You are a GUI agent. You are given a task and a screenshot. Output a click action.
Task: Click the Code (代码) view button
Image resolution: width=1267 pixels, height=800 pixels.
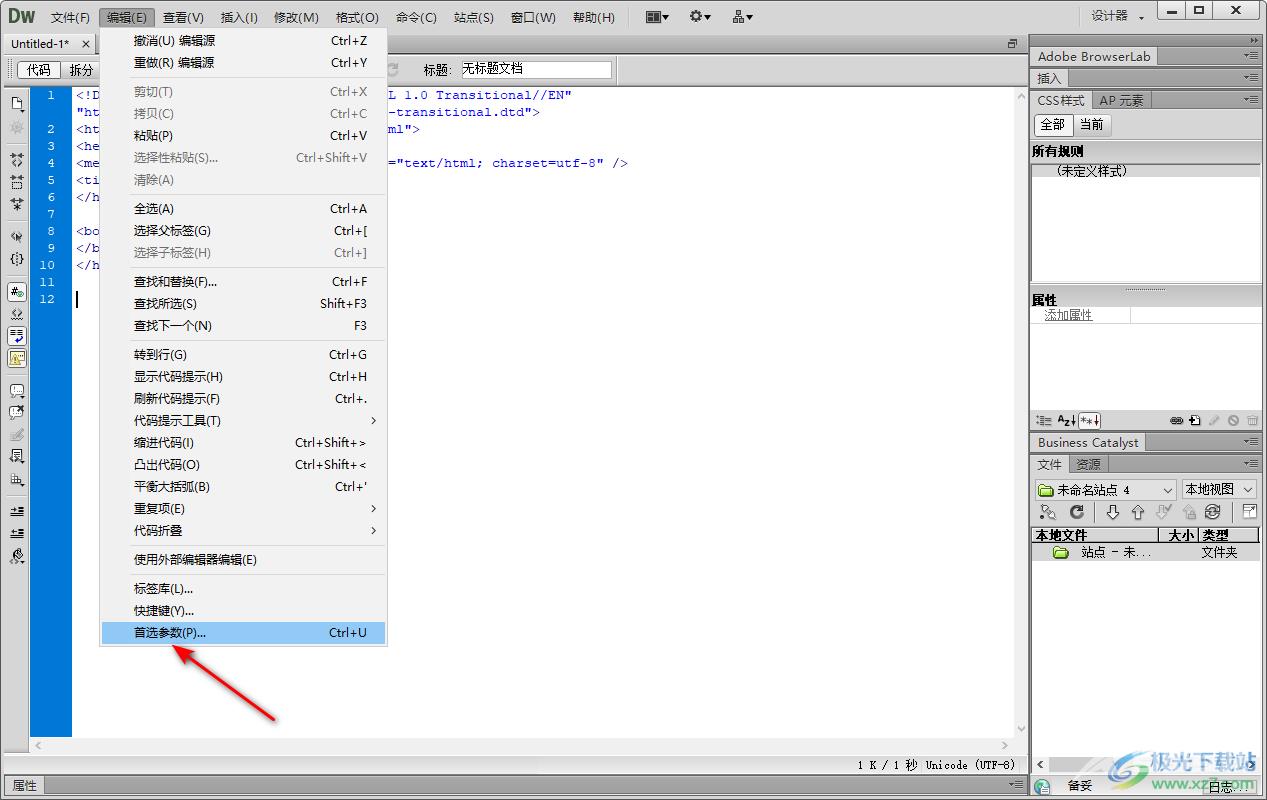pos(39,70)
